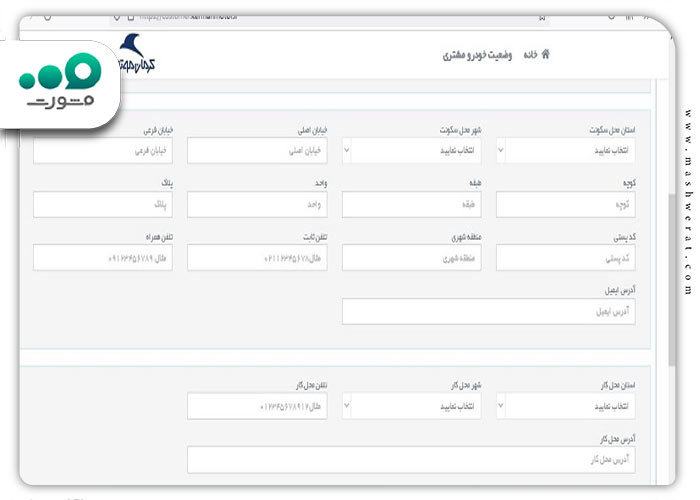The image size is (700, 500).
Task: Click the تلفن همراه input
Action: coord(103,258)
